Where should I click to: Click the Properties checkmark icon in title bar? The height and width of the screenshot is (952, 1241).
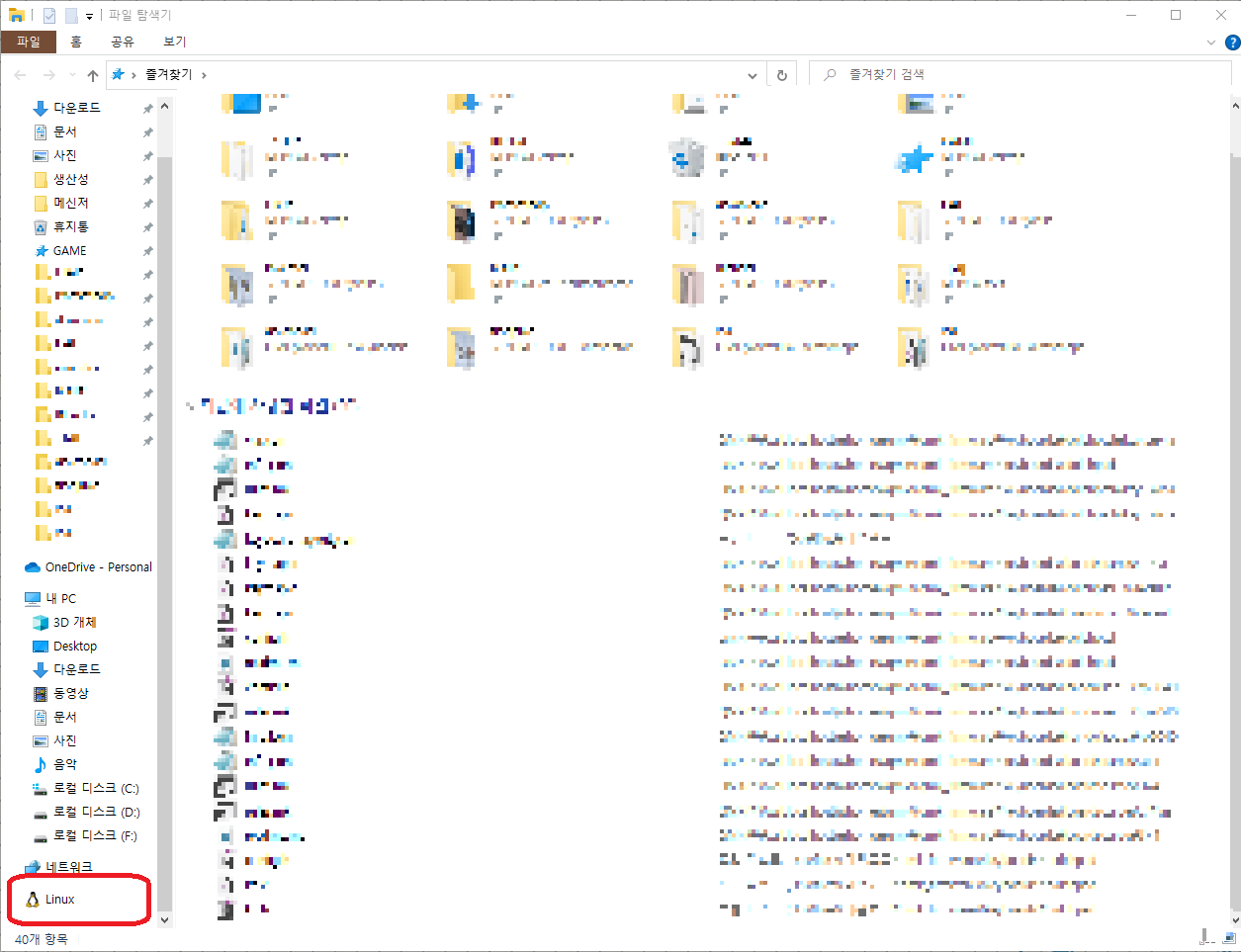coord(49,15)
